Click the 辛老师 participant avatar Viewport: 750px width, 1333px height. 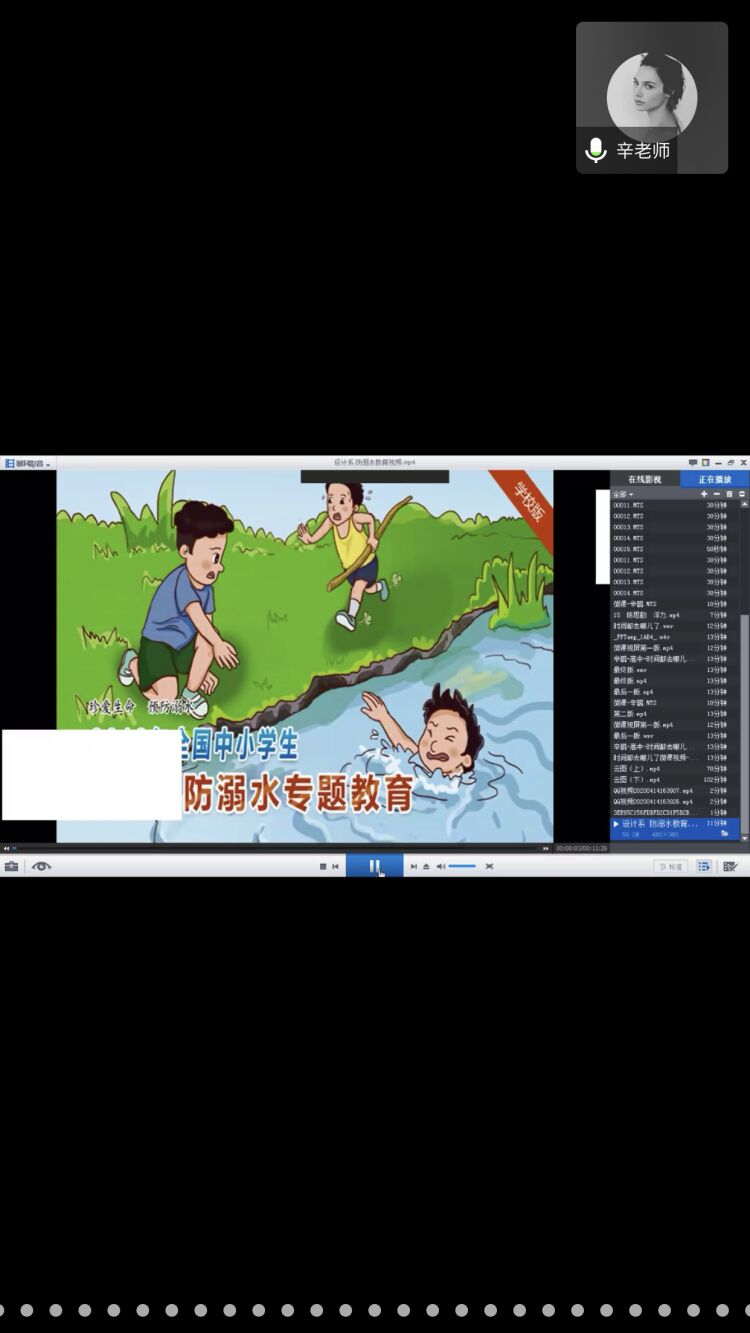651,97
